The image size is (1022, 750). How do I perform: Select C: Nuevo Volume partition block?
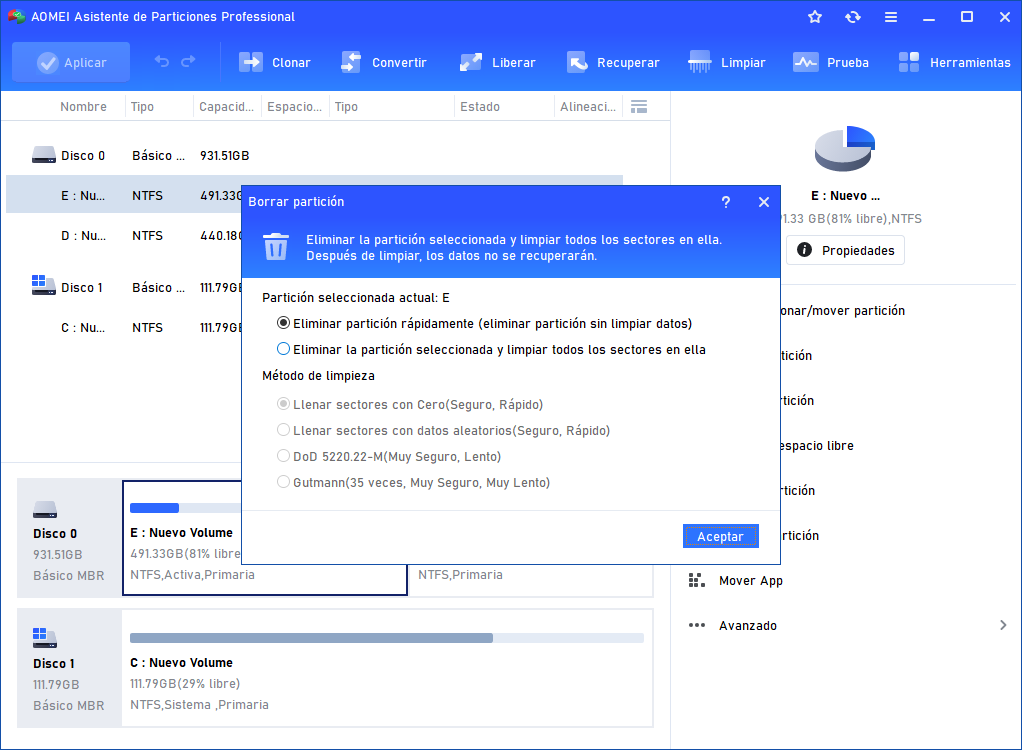click(387, 669)
